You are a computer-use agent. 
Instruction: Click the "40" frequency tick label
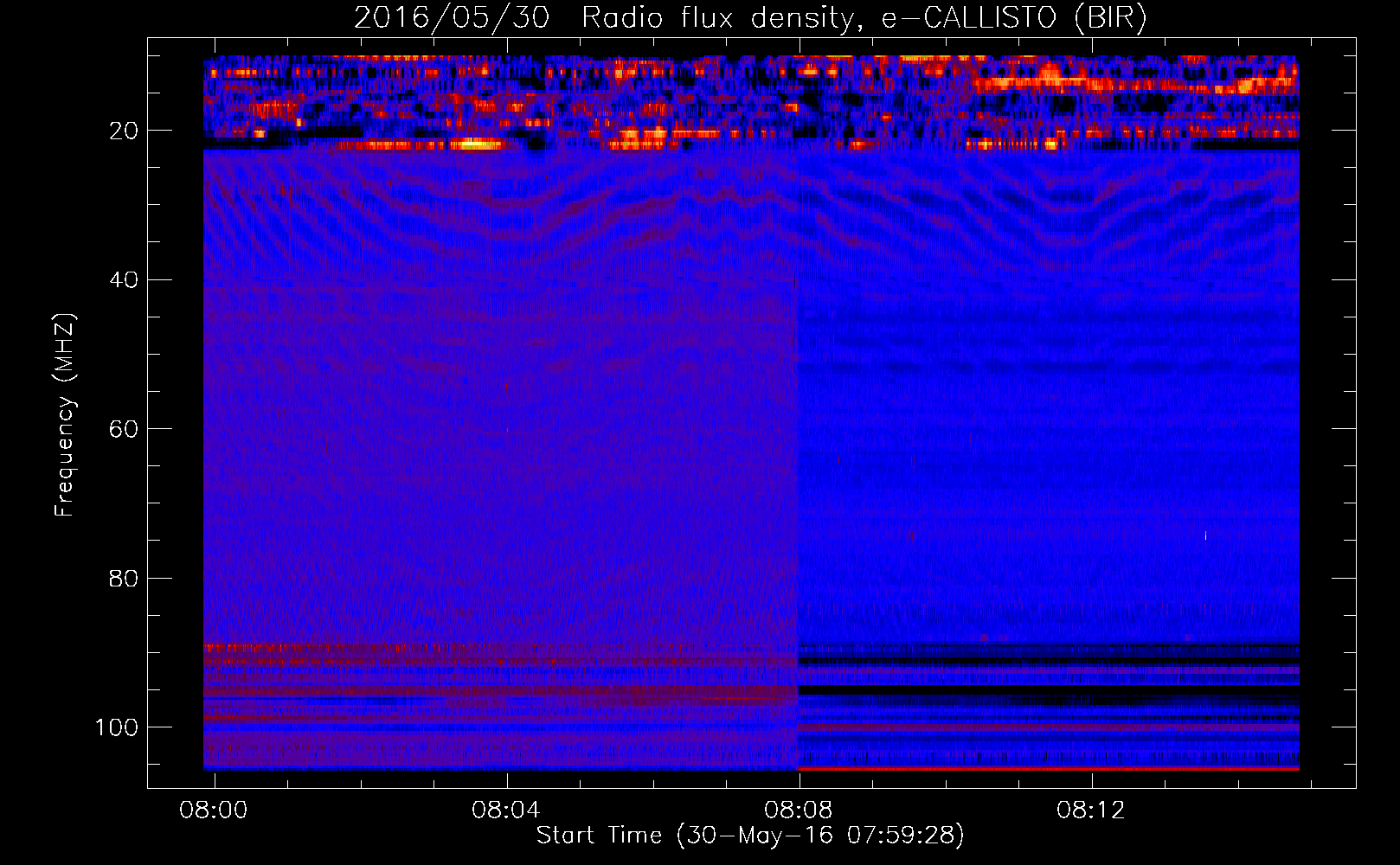[x=124, y=280]
